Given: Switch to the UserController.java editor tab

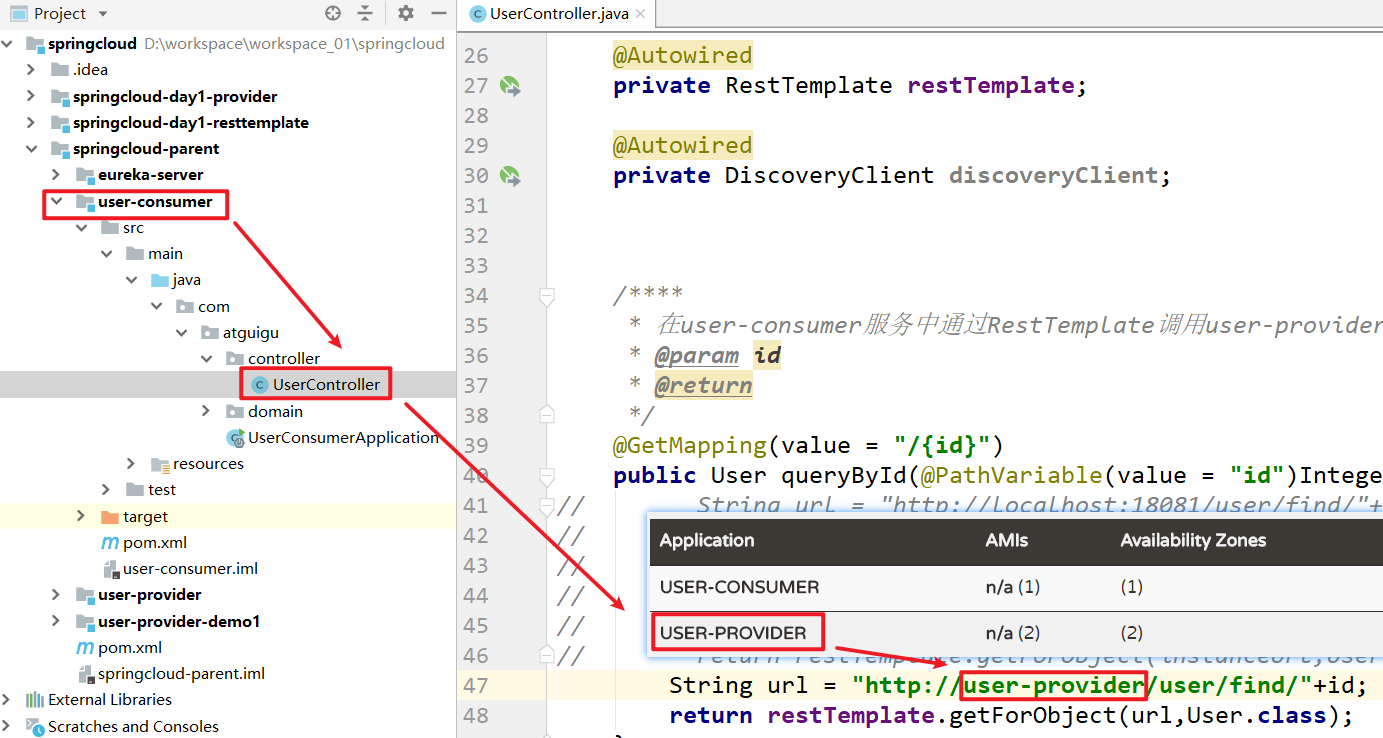Looking at the screenshot, I should (558, 14).
